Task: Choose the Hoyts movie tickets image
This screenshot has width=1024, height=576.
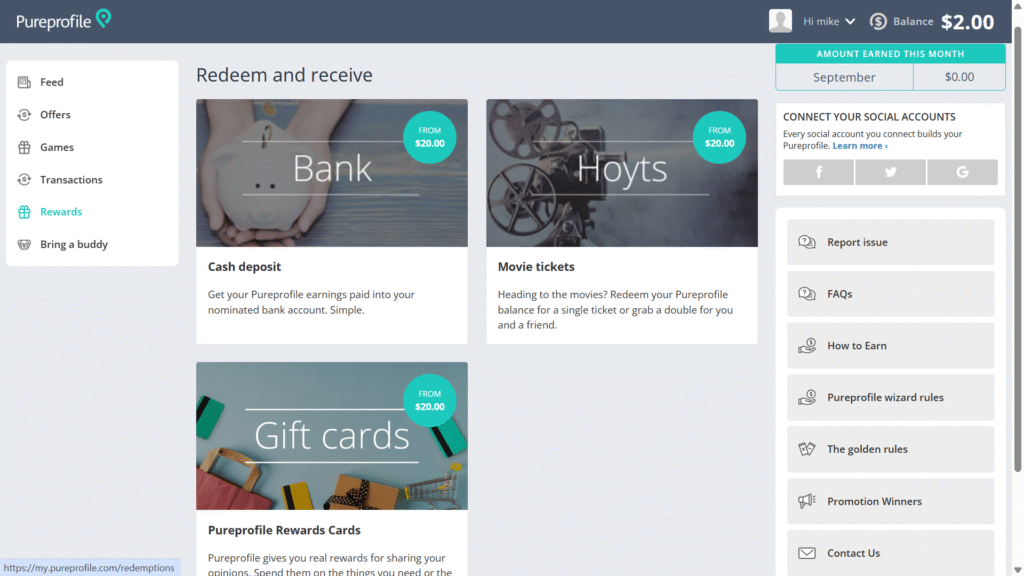Action: [x=621, y=172]
